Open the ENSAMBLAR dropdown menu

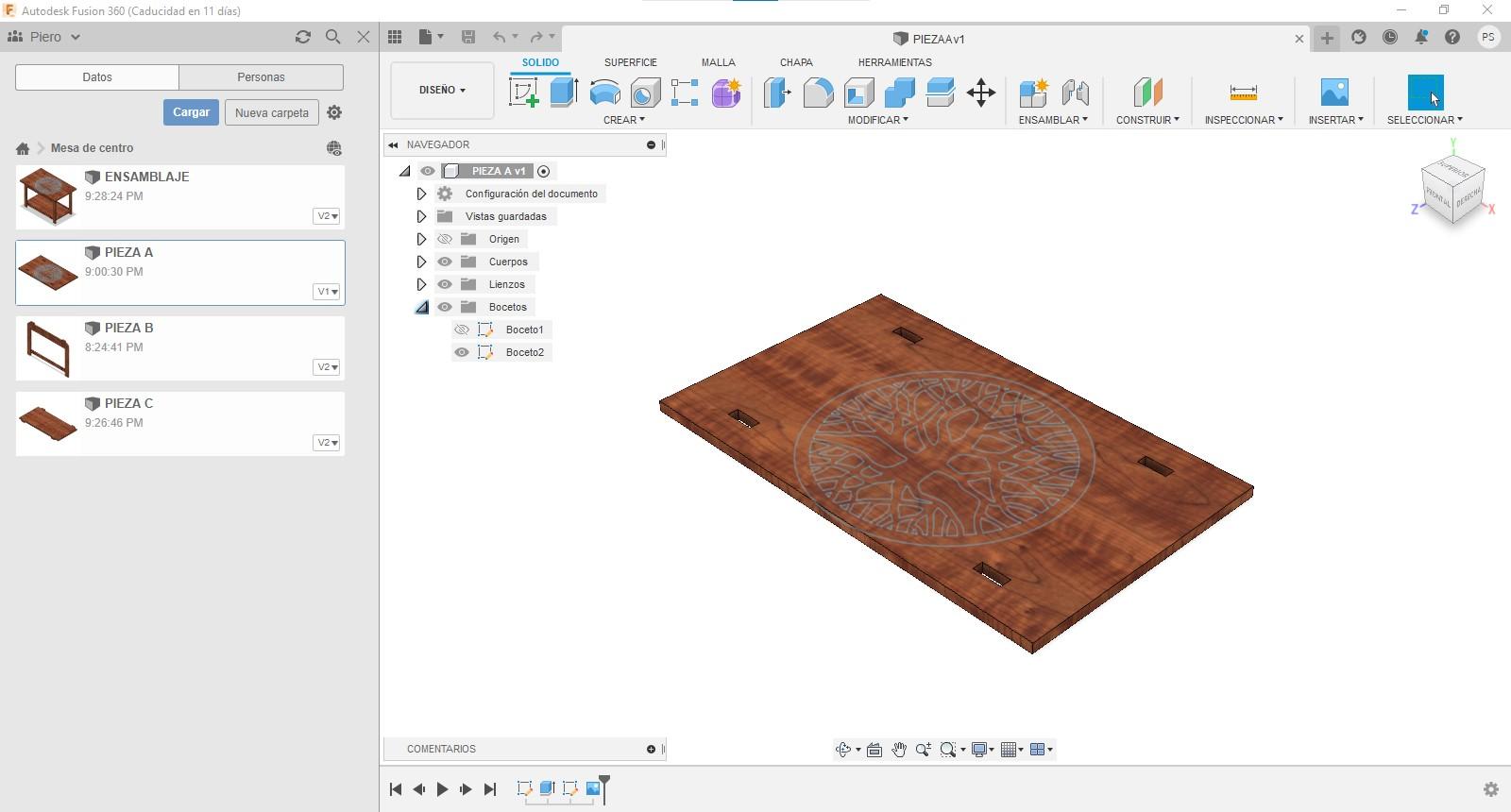(1053, 120)
